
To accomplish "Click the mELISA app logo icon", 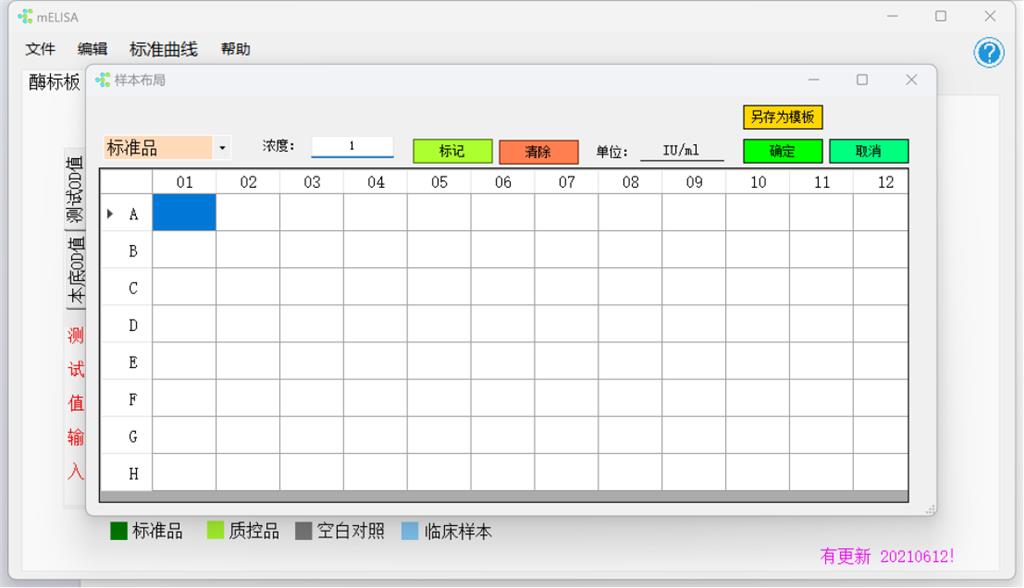I will click(x=25, y=16).
